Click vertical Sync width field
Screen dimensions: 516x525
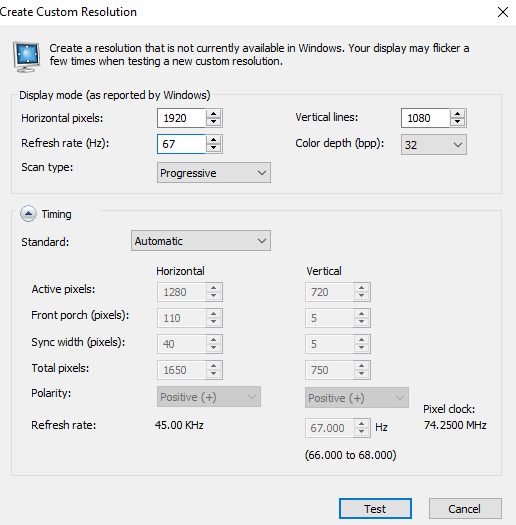coord(329,344)
